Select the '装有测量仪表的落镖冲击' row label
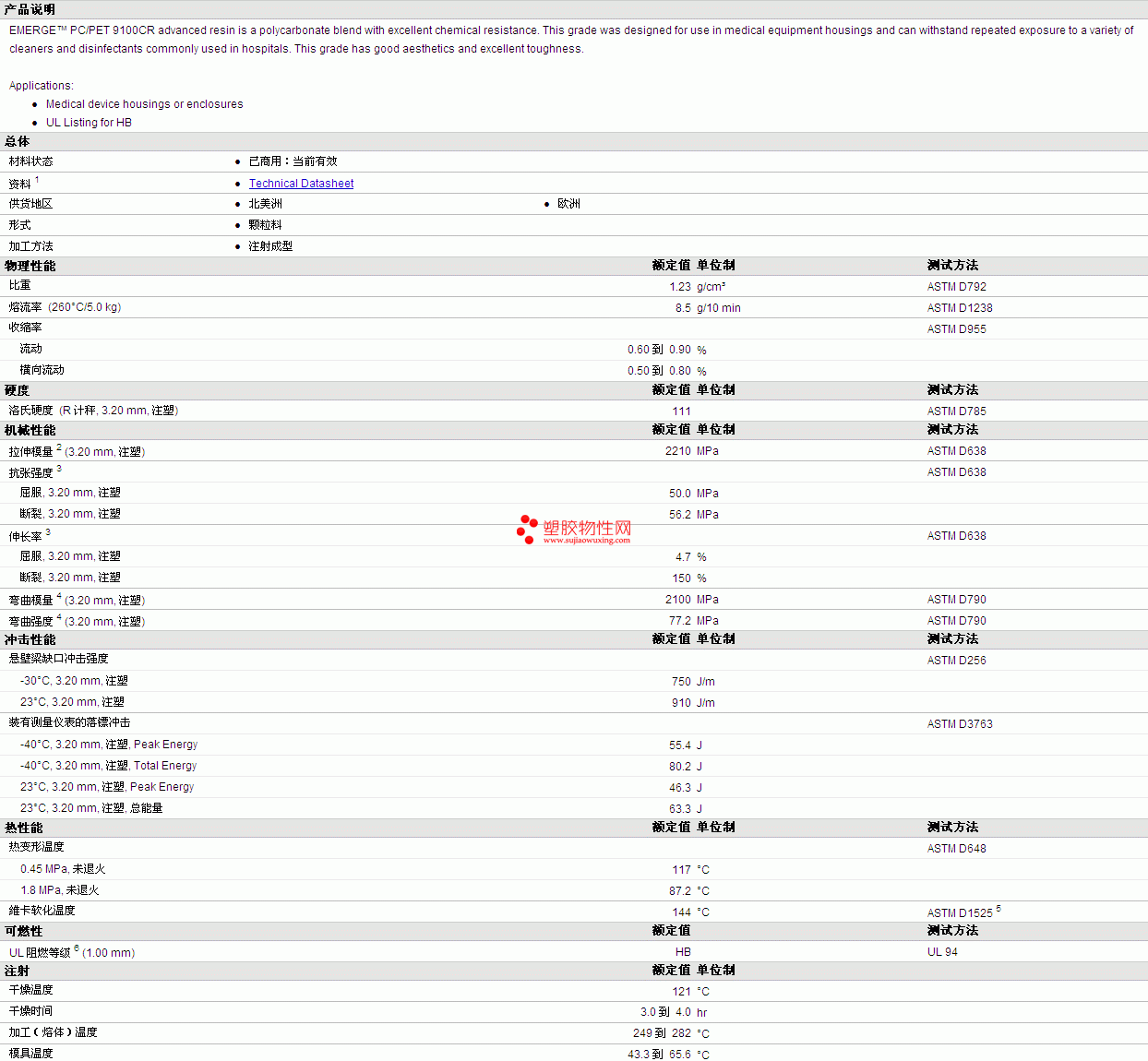 pos(70,722)
